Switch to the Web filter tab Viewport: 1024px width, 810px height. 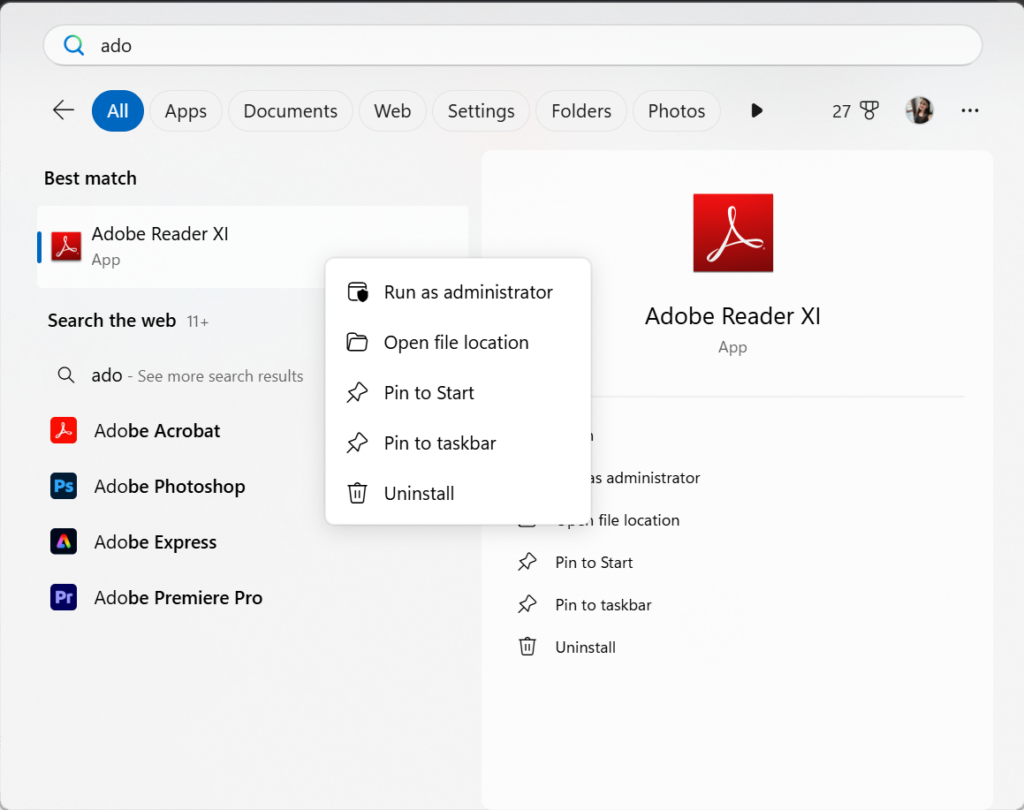click(392, 111)
